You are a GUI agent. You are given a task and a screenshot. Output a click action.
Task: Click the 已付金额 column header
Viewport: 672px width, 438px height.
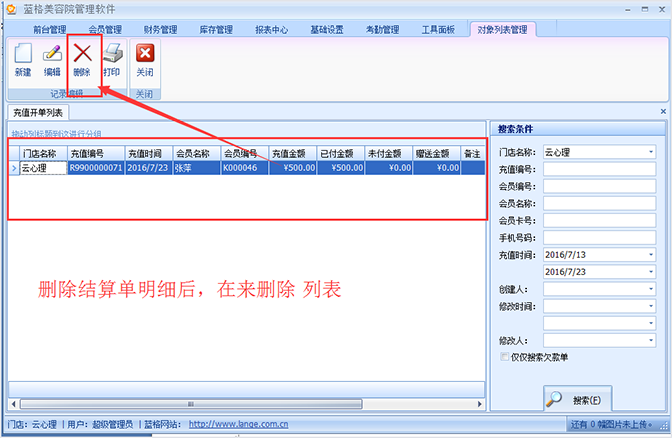(341, 153)
